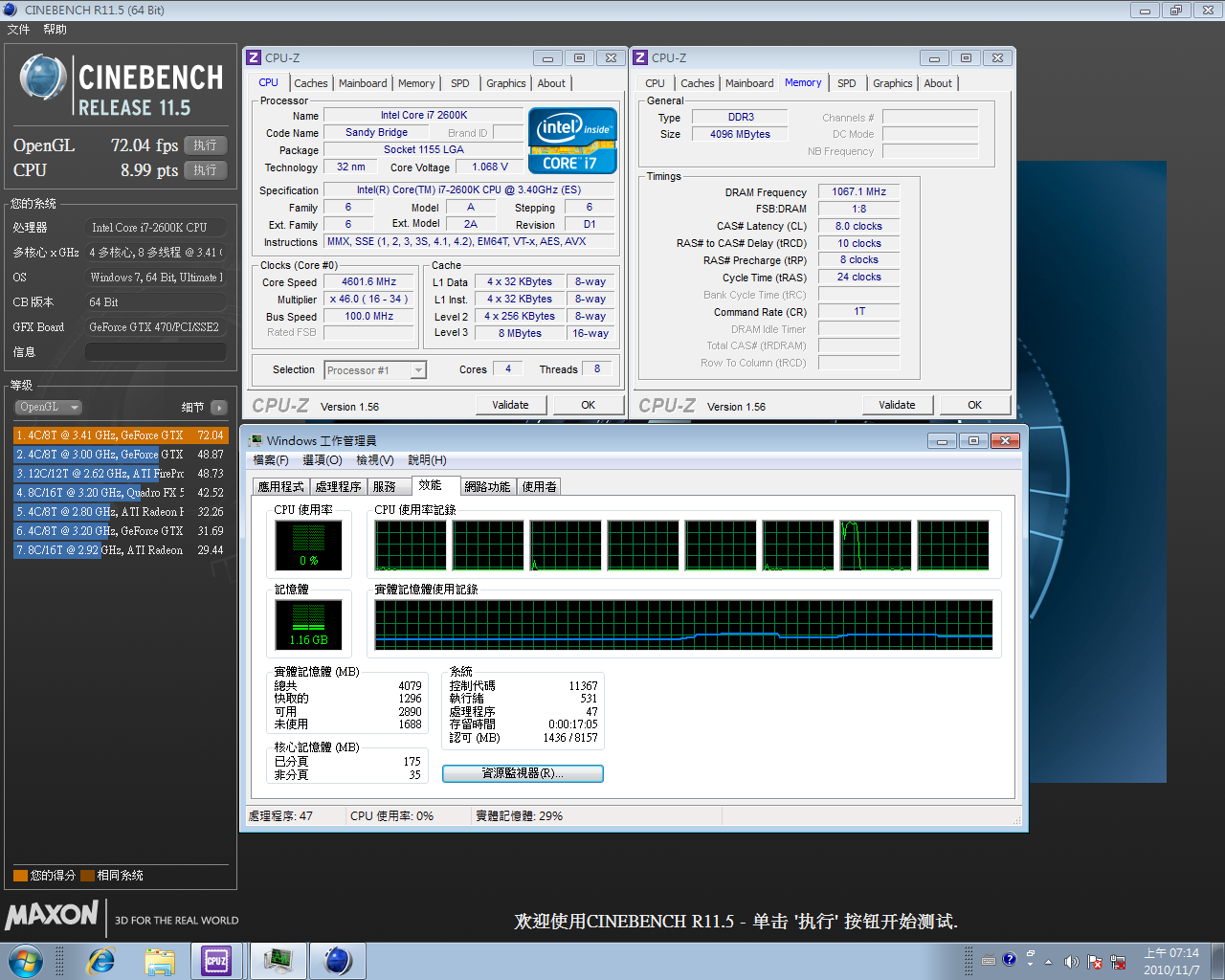Switch to CPU-Z taskbar button
Image resolution: width=1225 pixels, height=980 pixels.
click(x=216, y=960)
